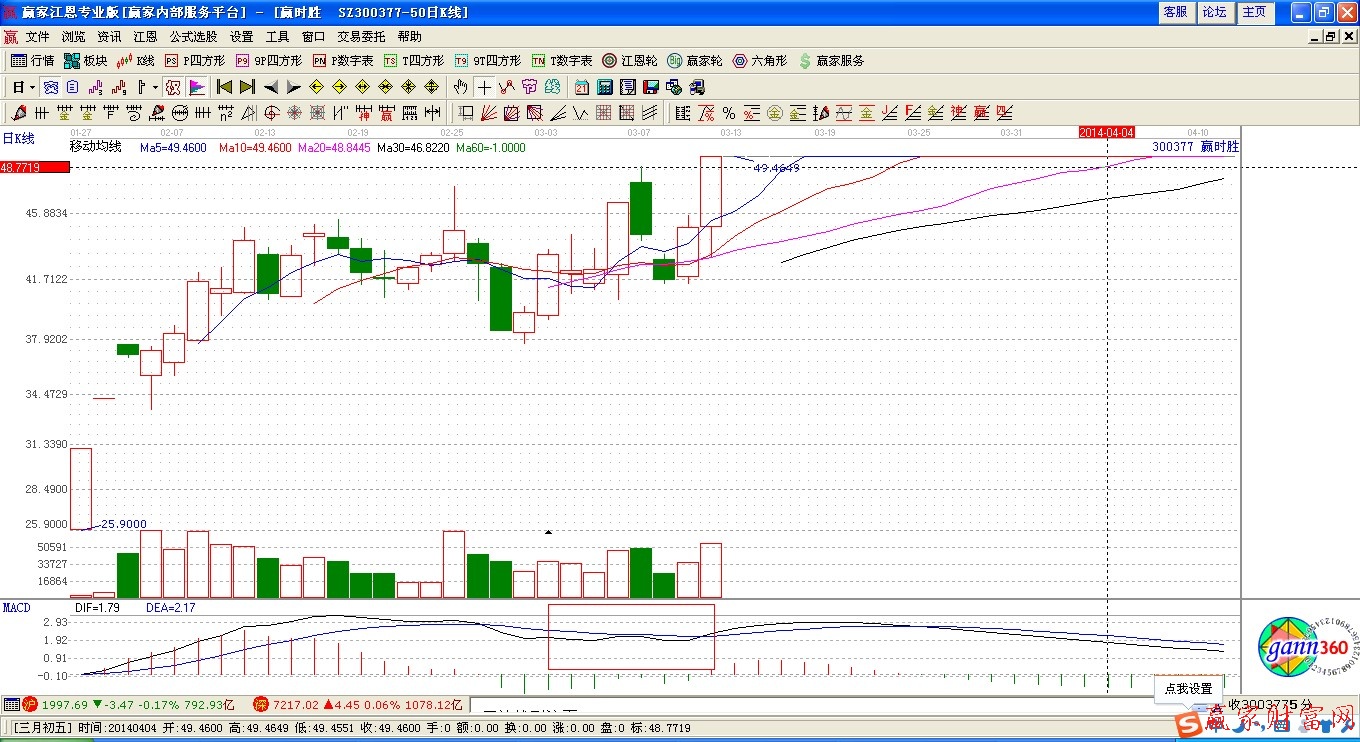Open the 行情 market quotes view
This screenshot has height=742, width=1360.
pos(32,61)
